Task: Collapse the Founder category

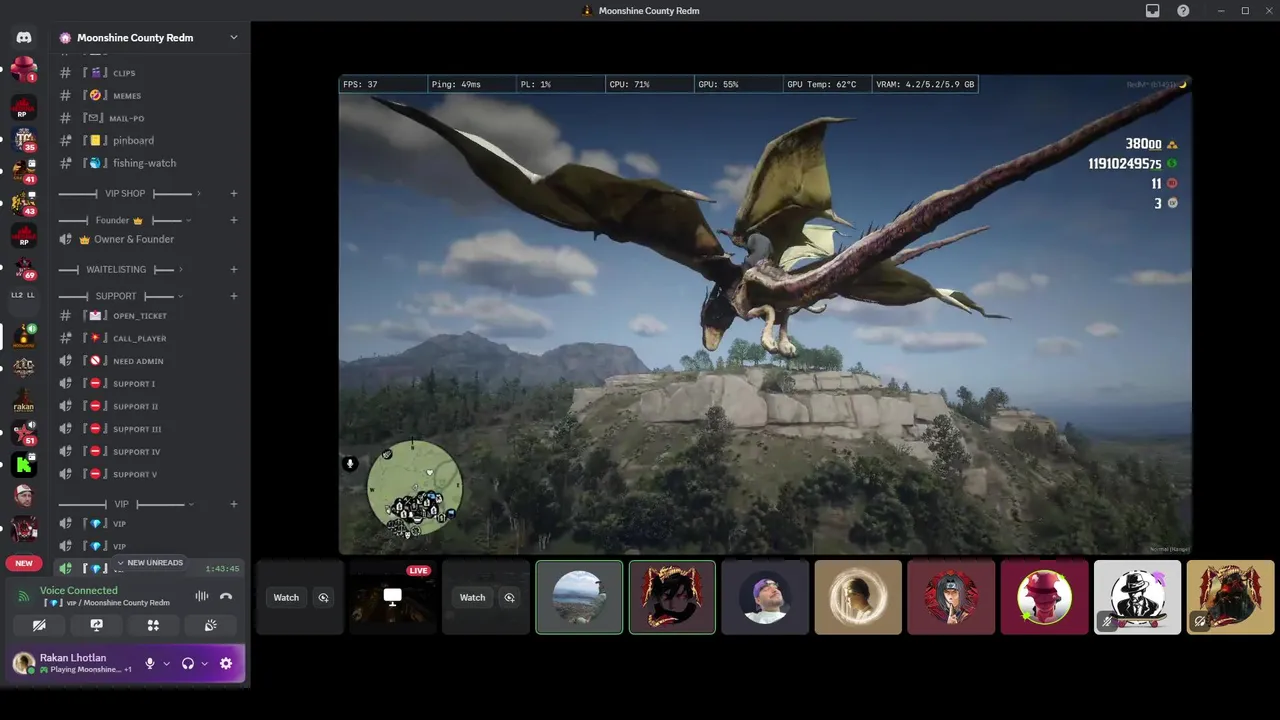Action: point(124,220)
